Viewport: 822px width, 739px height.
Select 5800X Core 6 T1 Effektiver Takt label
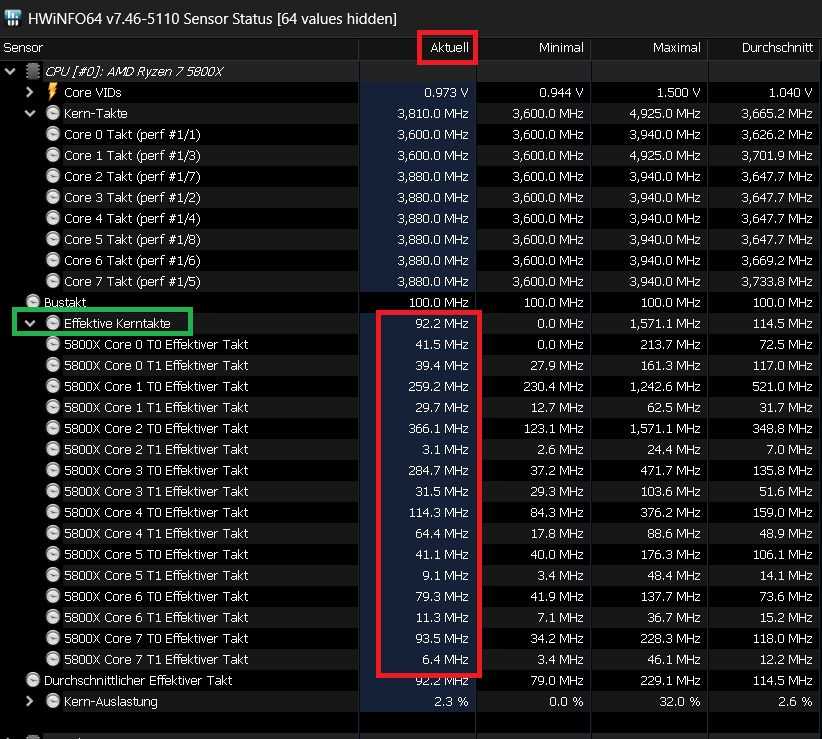[156, 617]
